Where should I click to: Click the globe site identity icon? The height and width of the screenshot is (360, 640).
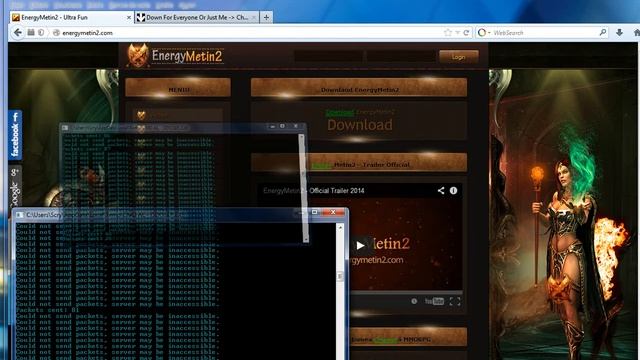point(56,33)
